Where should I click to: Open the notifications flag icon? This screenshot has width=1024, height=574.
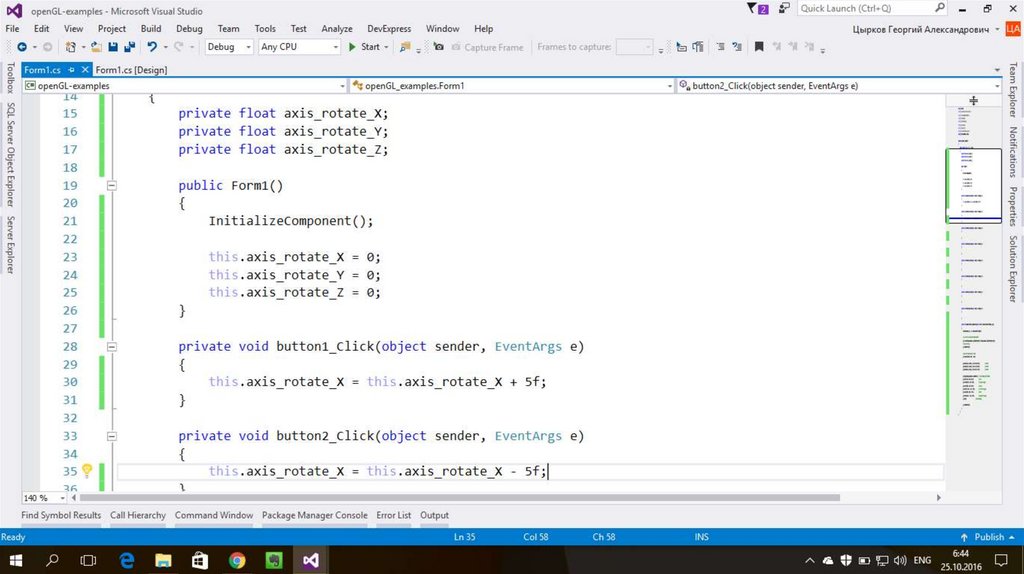point(761,9)
